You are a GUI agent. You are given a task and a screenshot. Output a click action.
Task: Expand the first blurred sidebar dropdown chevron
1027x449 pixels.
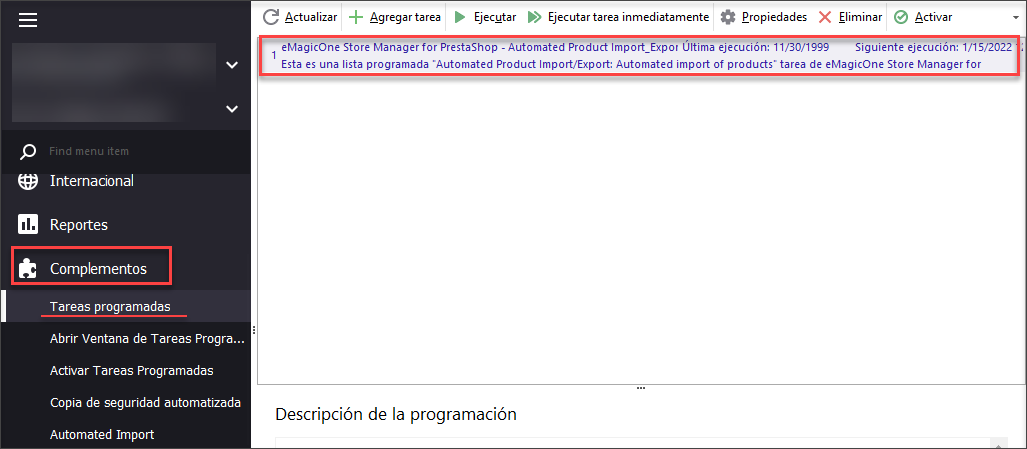coord(232,65)
